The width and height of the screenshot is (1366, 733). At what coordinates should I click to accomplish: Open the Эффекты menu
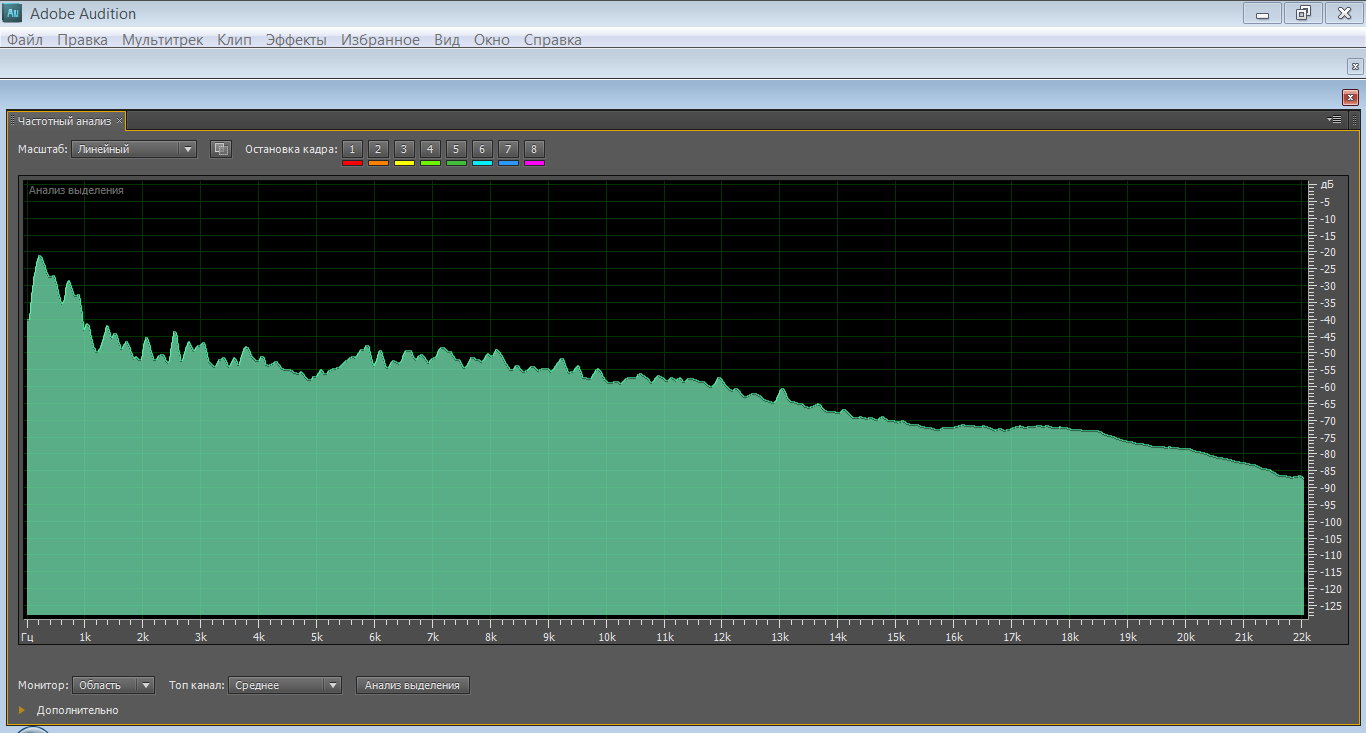pyautogui.click(x=295, y=40)
